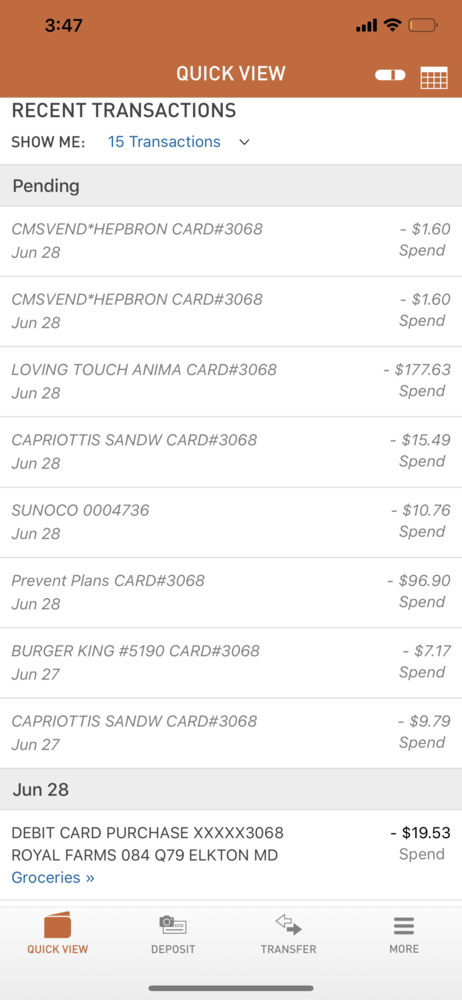
Task: Tap the Wi-Fi status icon
Action: tap(392, 25)
